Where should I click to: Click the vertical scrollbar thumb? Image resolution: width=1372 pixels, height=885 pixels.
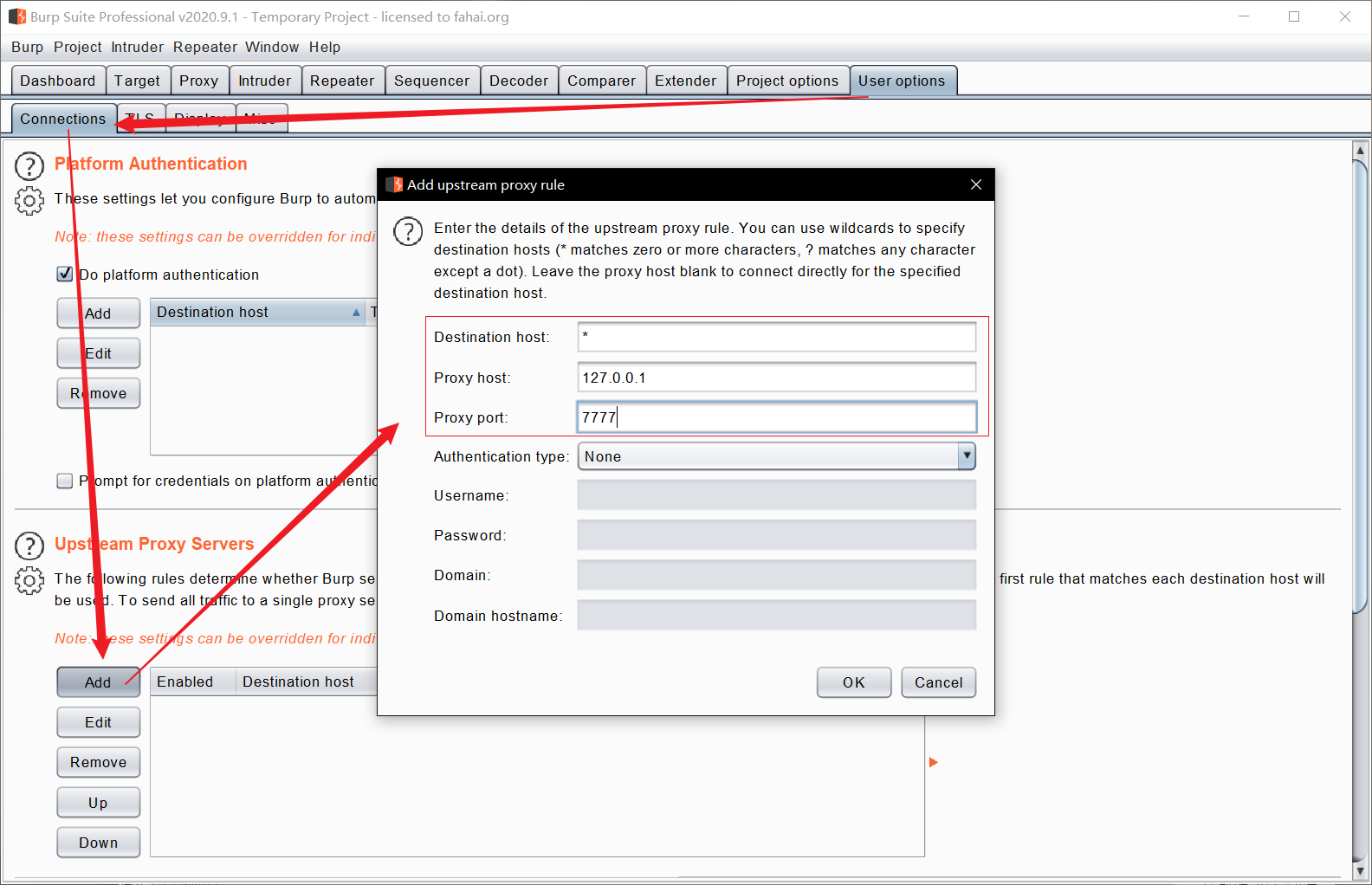1360,386
